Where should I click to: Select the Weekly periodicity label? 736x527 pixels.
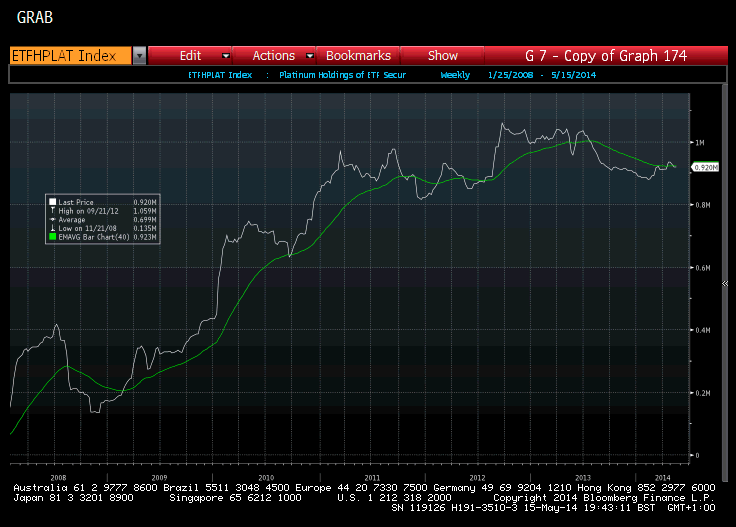point(455,75)
